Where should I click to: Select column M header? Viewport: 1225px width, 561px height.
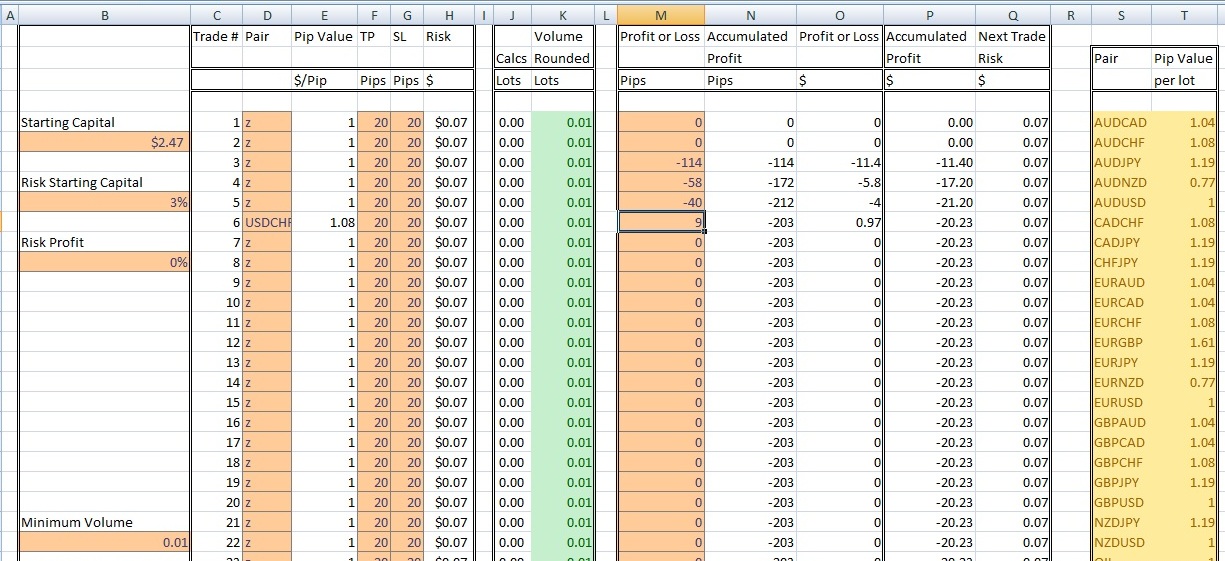pyautogui.click(x=660, y=15)
